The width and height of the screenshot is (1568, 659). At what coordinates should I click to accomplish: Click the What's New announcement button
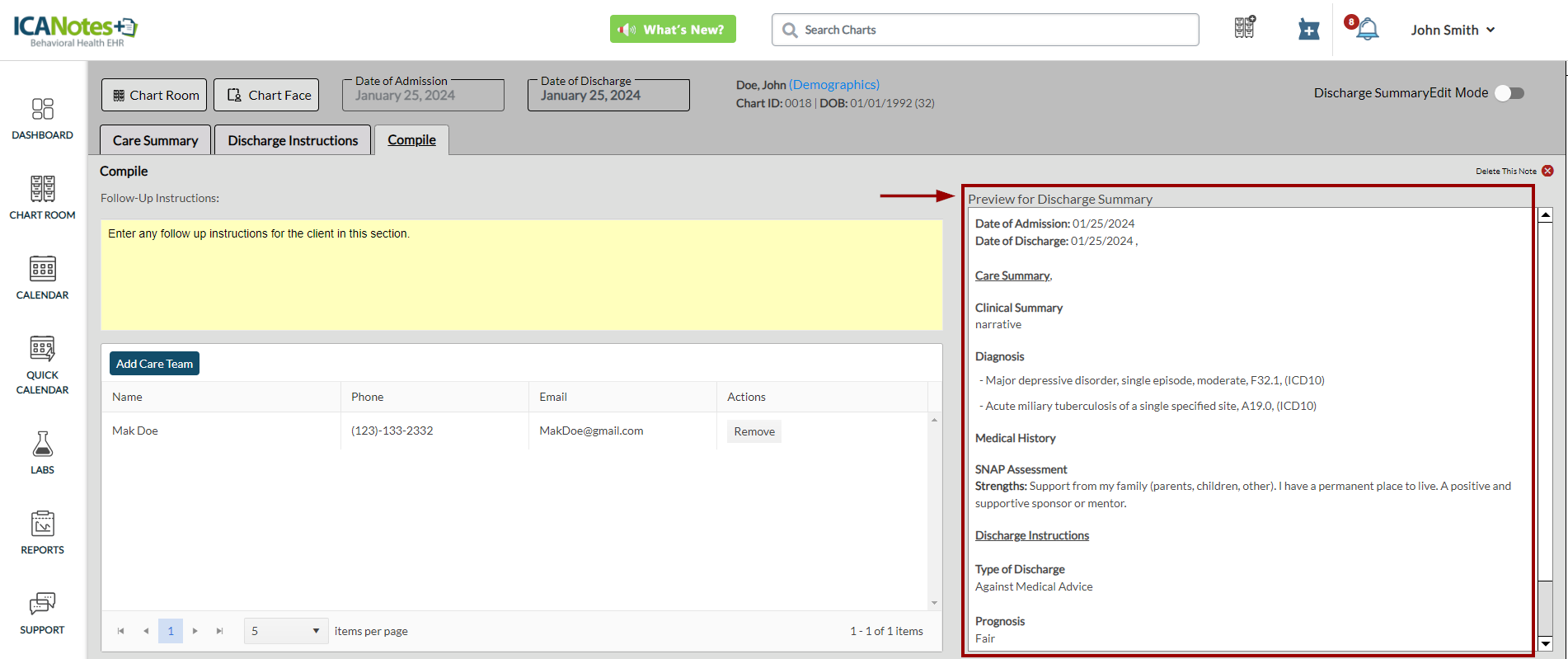coord(673,30)
